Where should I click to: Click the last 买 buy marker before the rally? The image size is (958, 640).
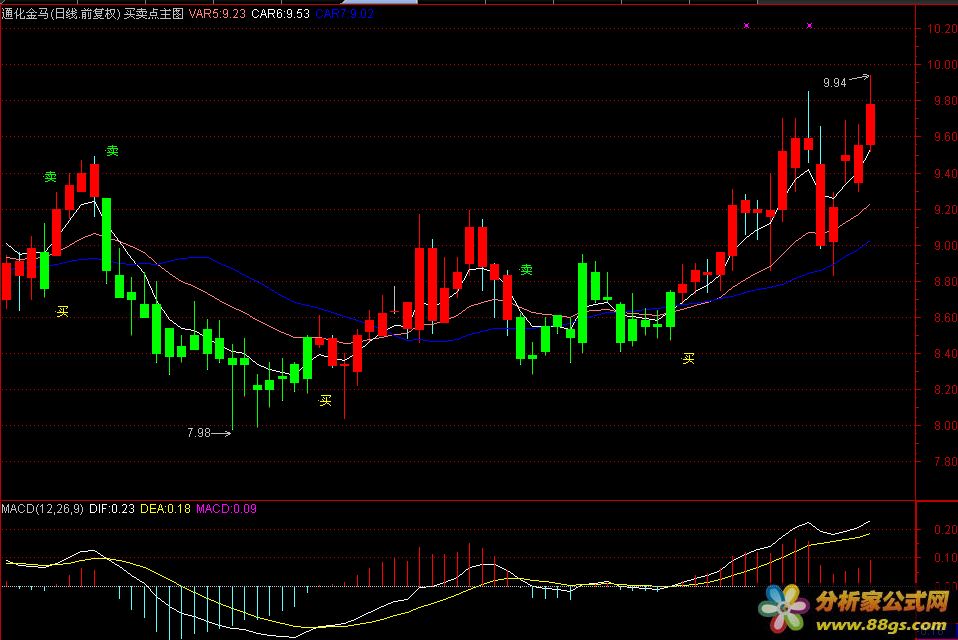tap(688, 358)
